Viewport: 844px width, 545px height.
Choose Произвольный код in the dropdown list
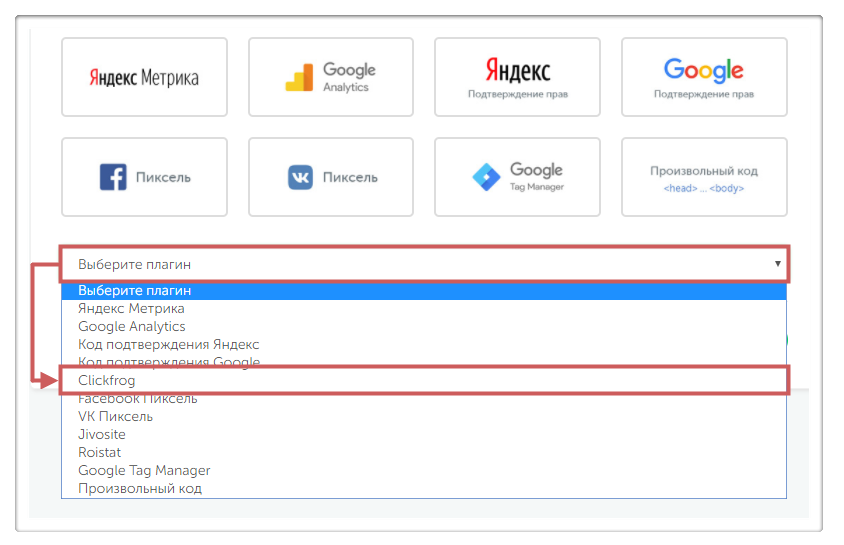(140, 489)
